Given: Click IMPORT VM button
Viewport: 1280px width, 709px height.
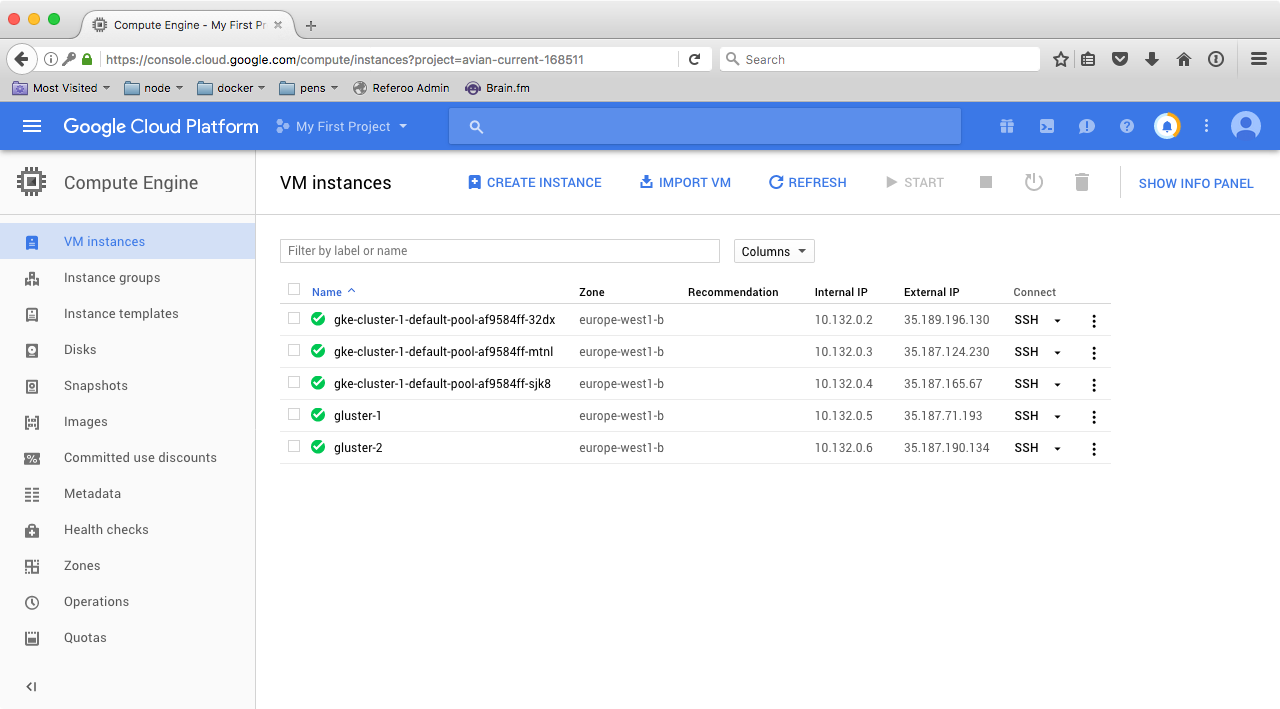Looking at the screenshot, I should point(685,182).
